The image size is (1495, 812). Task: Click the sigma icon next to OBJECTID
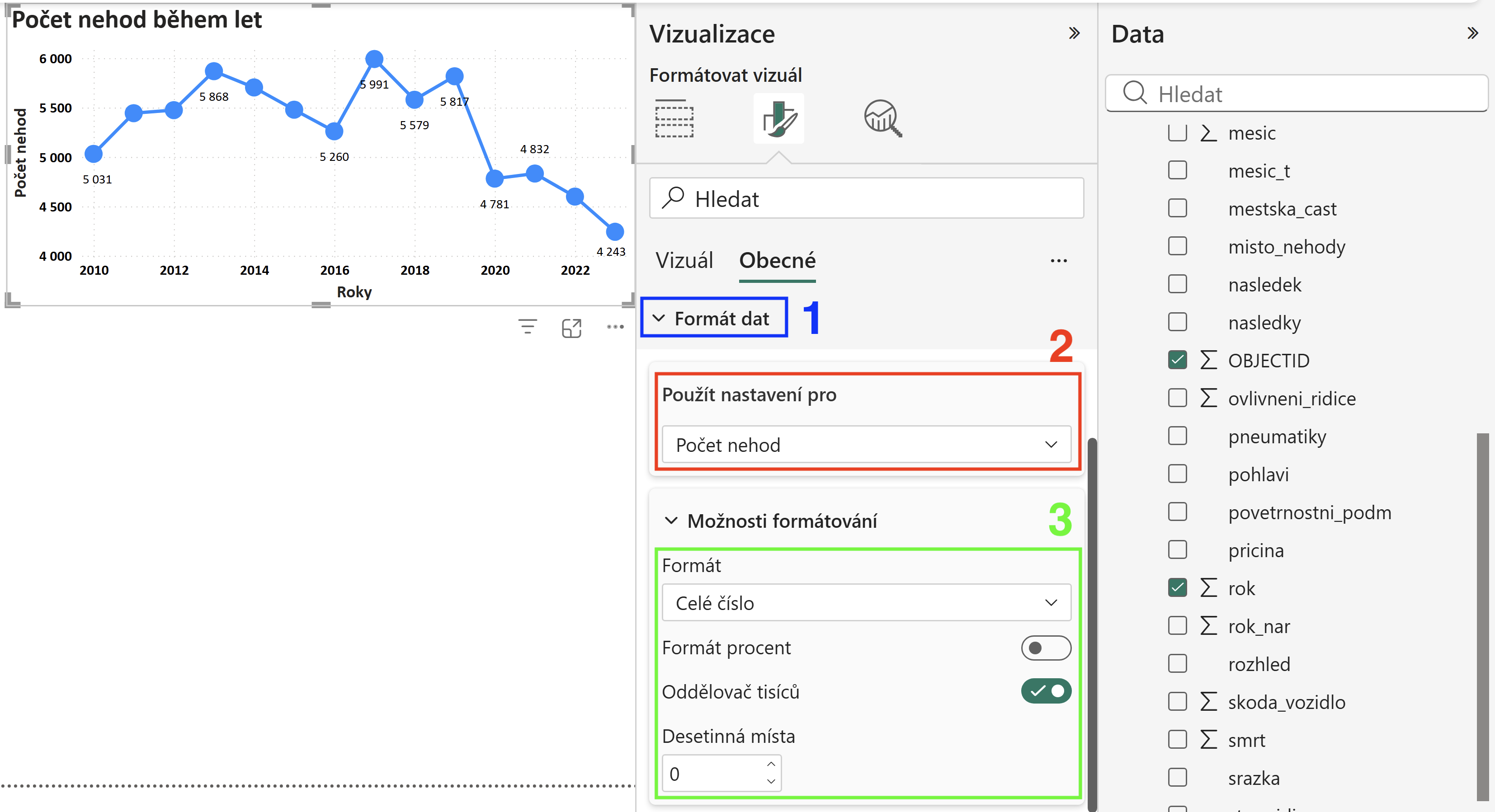tap(1208, 360)
